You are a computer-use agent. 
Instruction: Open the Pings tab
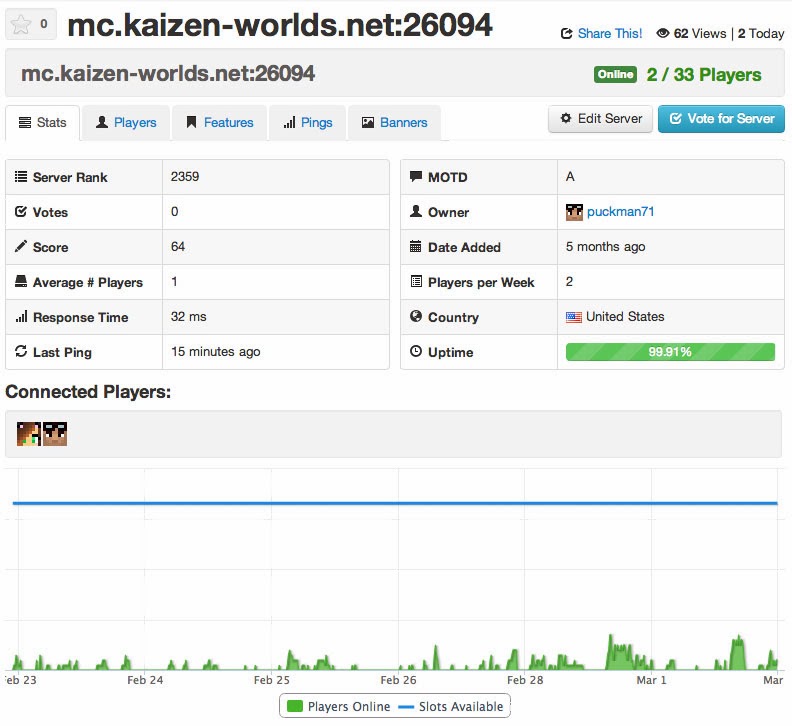pyautogui.click(x=308, y=123)
